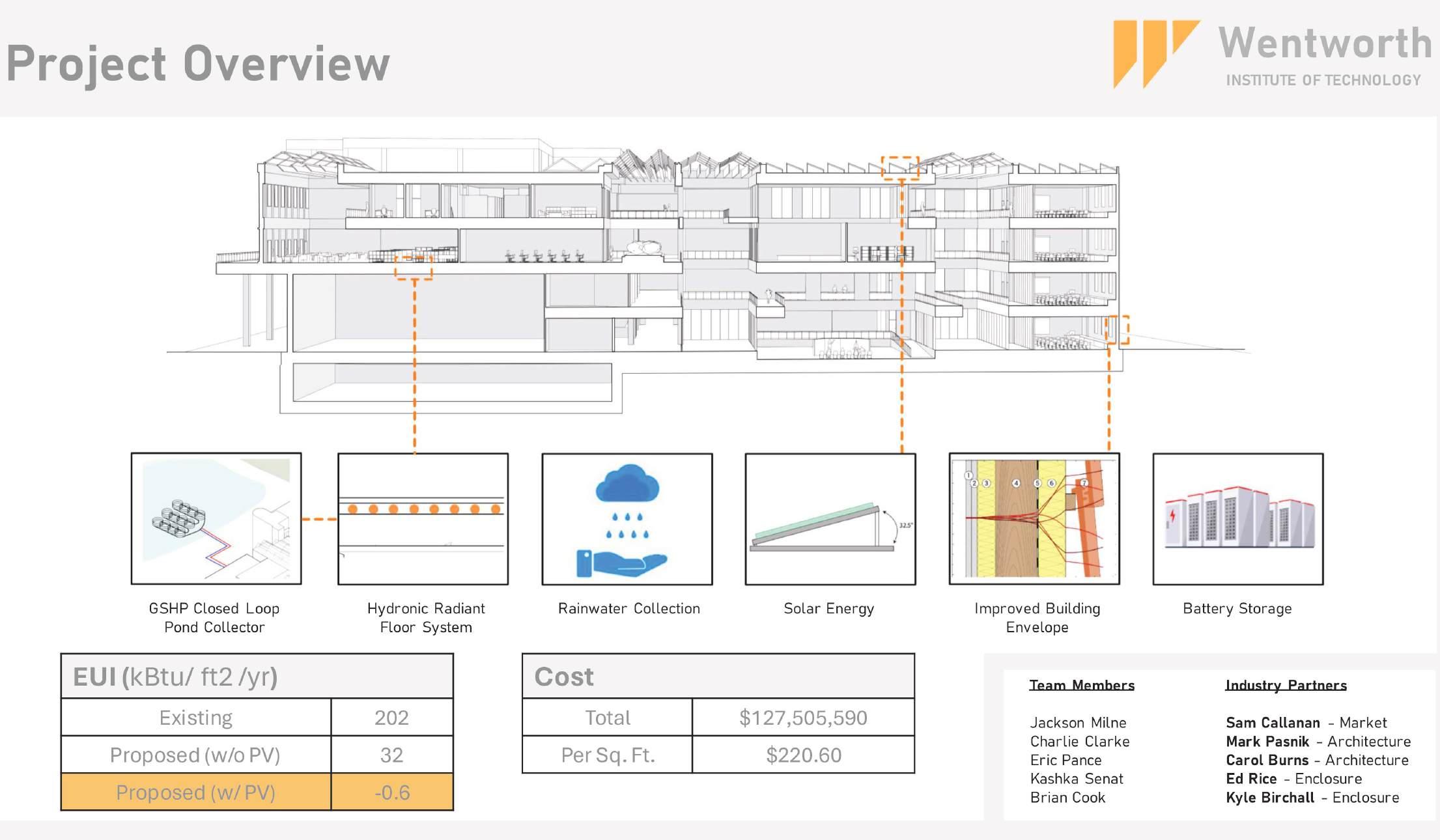Select the hydronic radiant floor diagram
Viewport: 1440px width, 840px height.
coord(423,518)
